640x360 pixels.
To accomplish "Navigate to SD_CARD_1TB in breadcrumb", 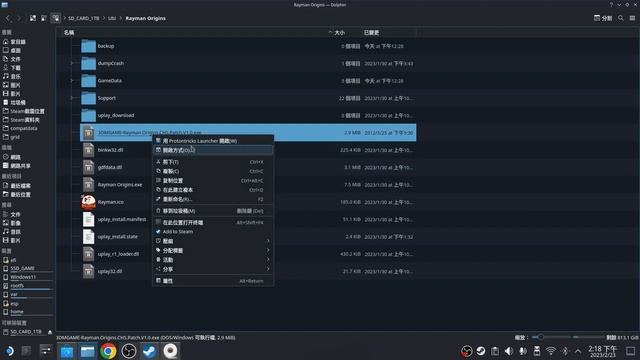I will click(x=84, y=18).
